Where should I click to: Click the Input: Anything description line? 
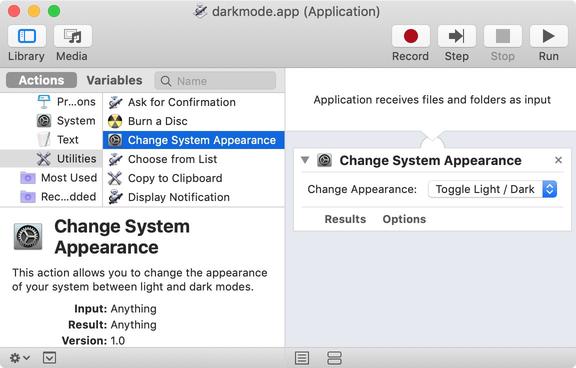click(115, 309)
